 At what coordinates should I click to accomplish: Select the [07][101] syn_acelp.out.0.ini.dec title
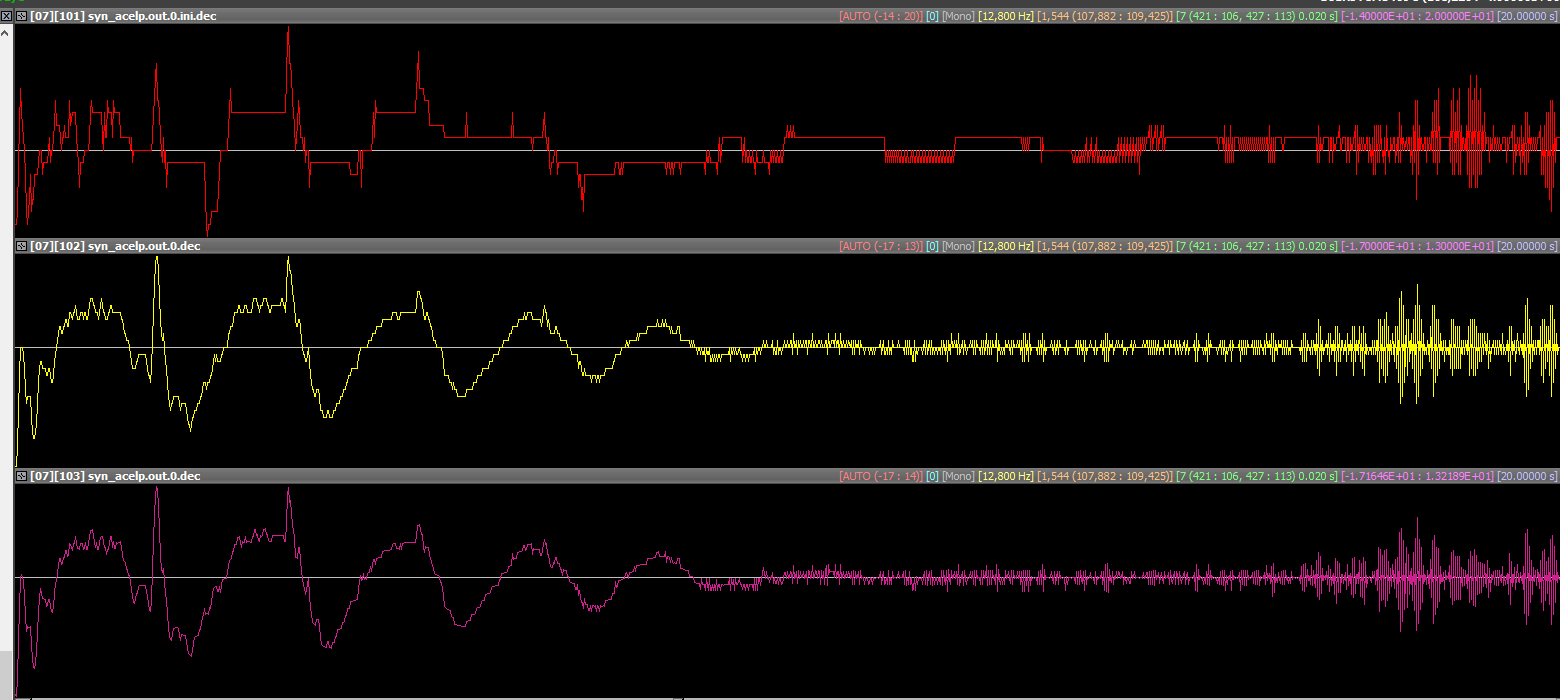pyautogui.click(x=122, y=16)
